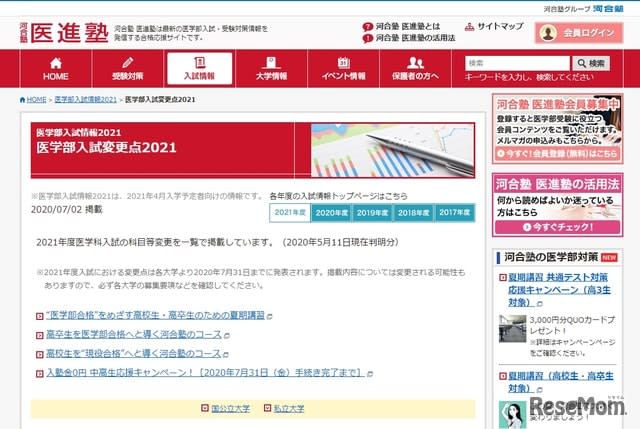Open the 受験対策 navigation tab
Screen dimensions: 640x429
tap(127, 69)
